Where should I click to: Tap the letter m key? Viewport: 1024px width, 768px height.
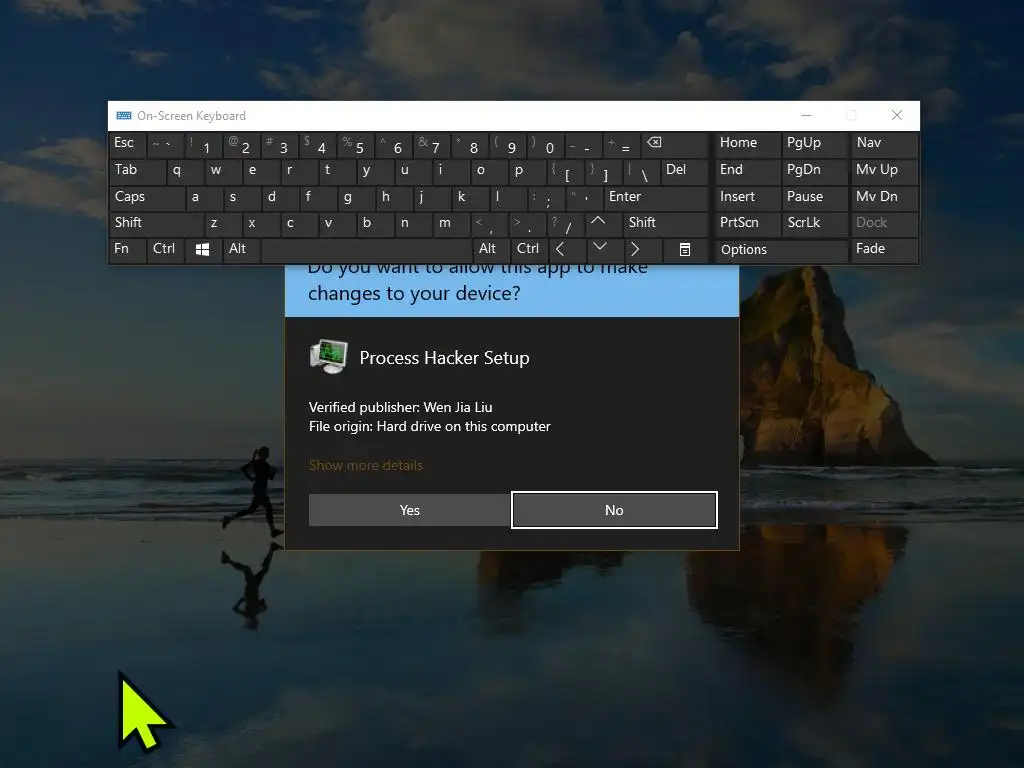coord(450,223)
